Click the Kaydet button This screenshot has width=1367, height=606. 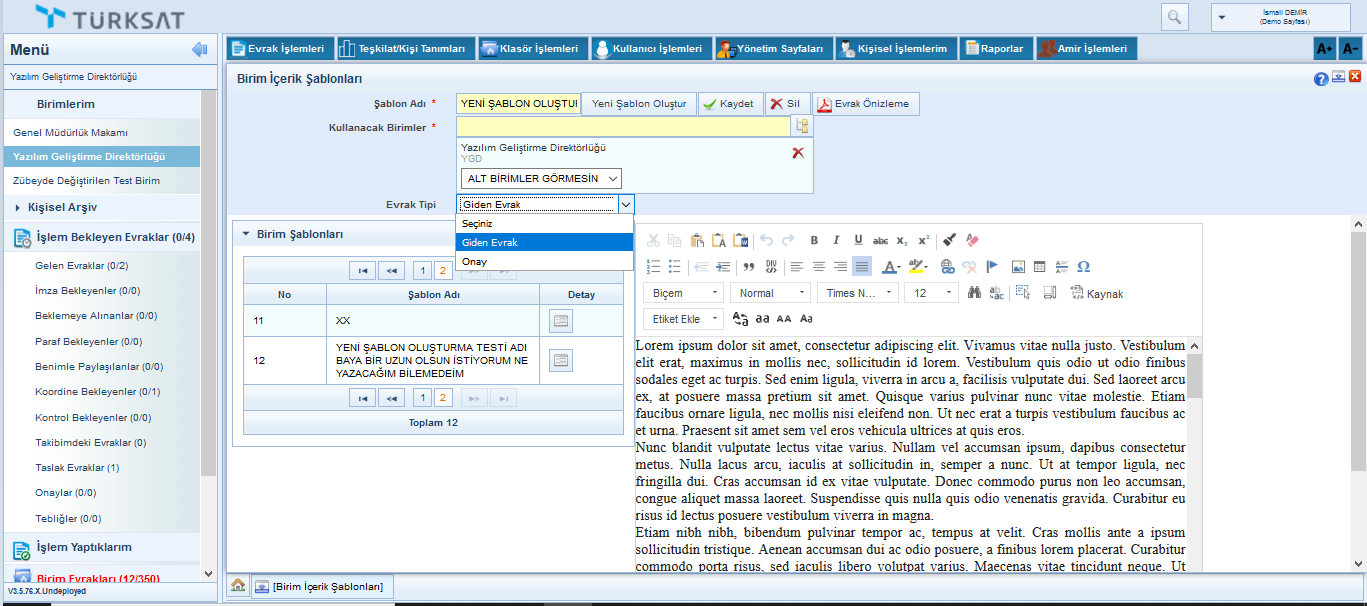[730, 104]
